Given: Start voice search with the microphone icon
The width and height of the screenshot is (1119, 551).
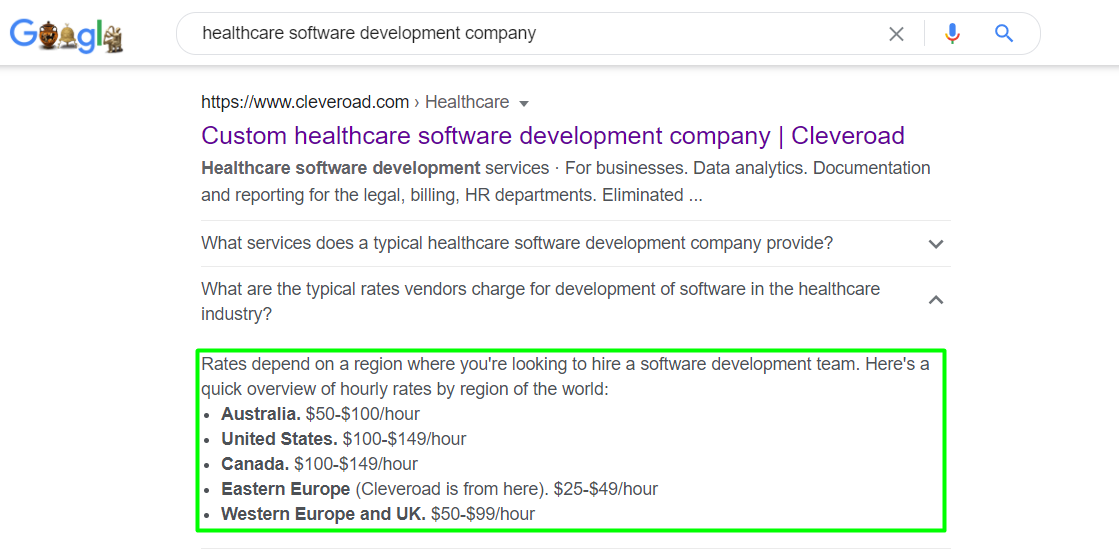Looking at the screenshot, I should [x=951, y=34].
